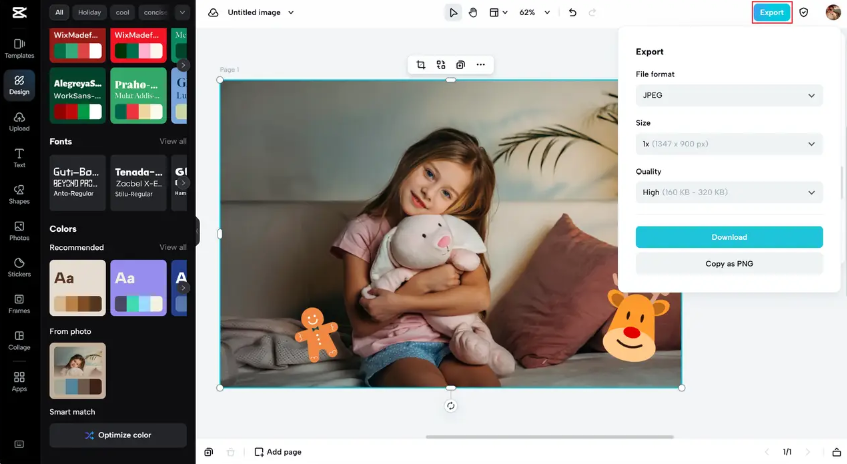Click the undo arrow
This screenshot has width=847, height=464.
click(x=573, y=12)
